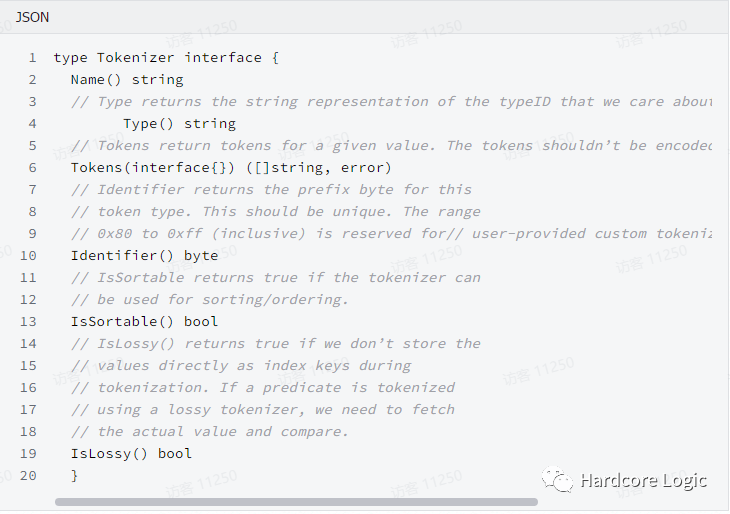Image resolution: width=730 pixels, height=514 pixels.
Task: Click the "Name() string" code line
Action: point(127,80)
